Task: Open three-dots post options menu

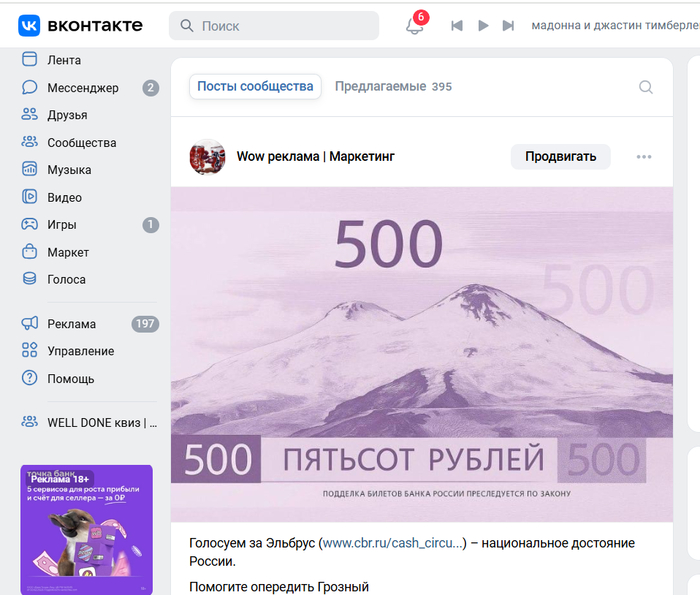Action: tap(644, 157)
